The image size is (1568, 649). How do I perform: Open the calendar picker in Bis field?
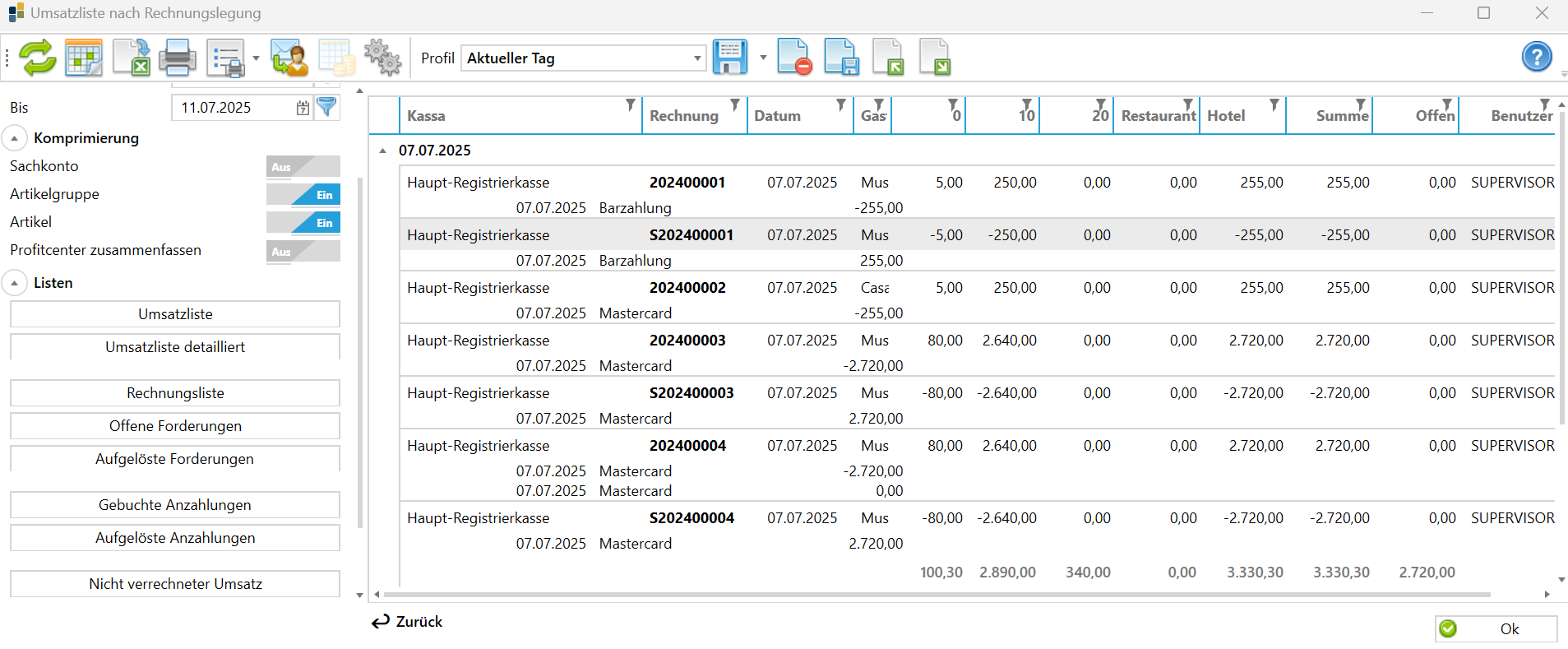click(303, 108)
